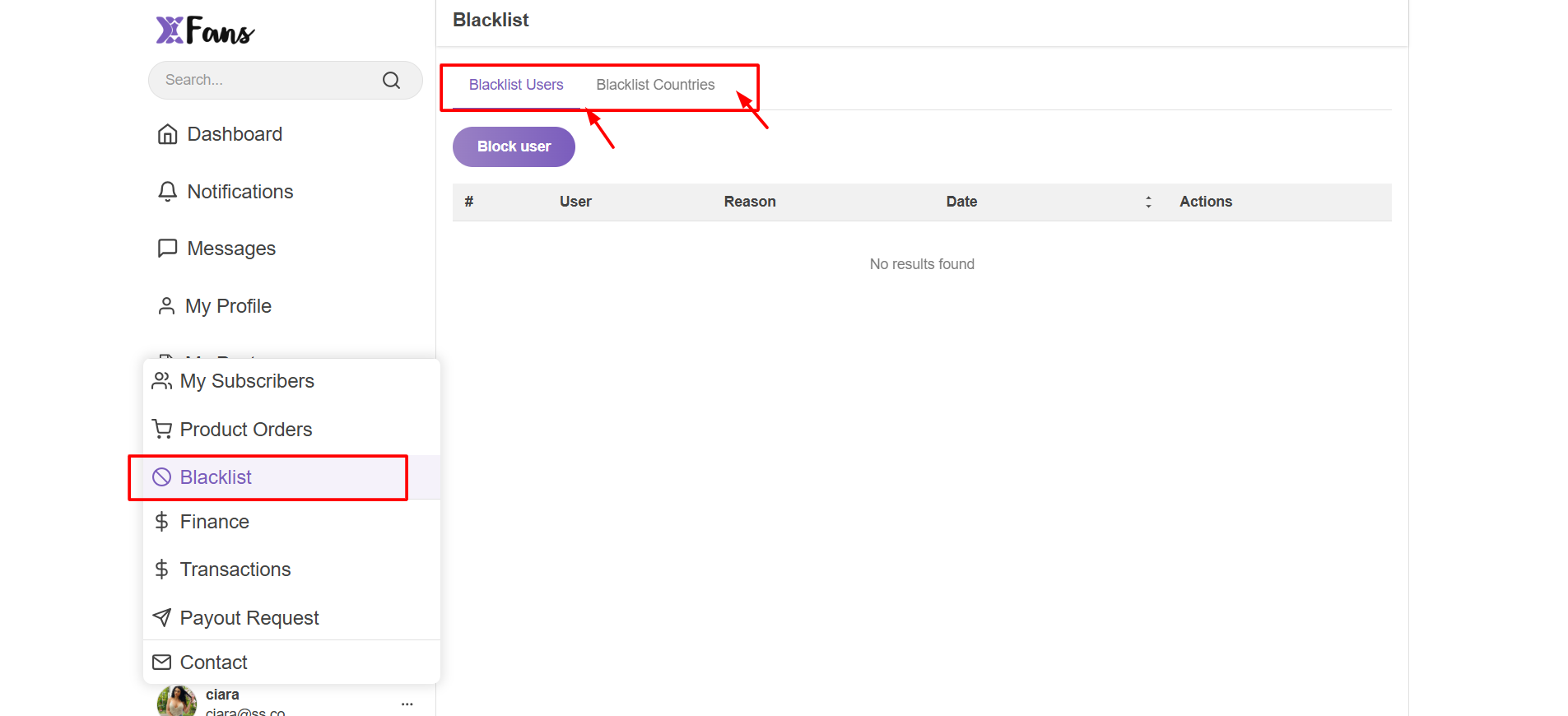Click ciara's profile avatar thumbnail

pyautogui.click(x=176, y=702)
